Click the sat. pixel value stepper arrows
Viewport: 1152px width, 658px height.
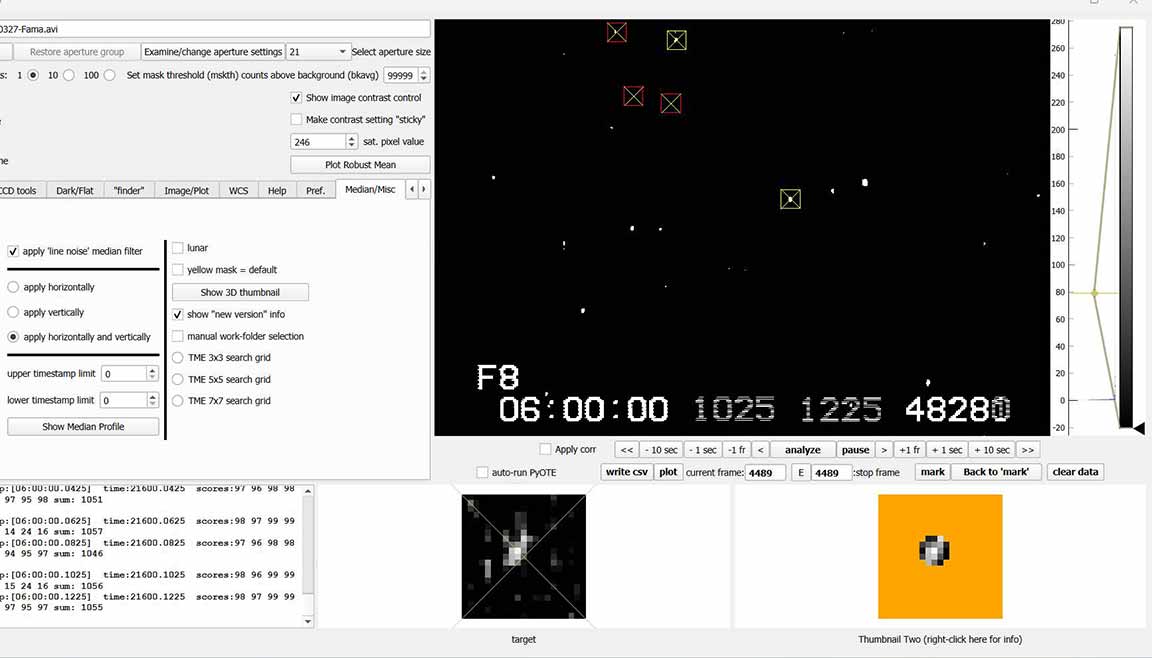tap(352, 142)
